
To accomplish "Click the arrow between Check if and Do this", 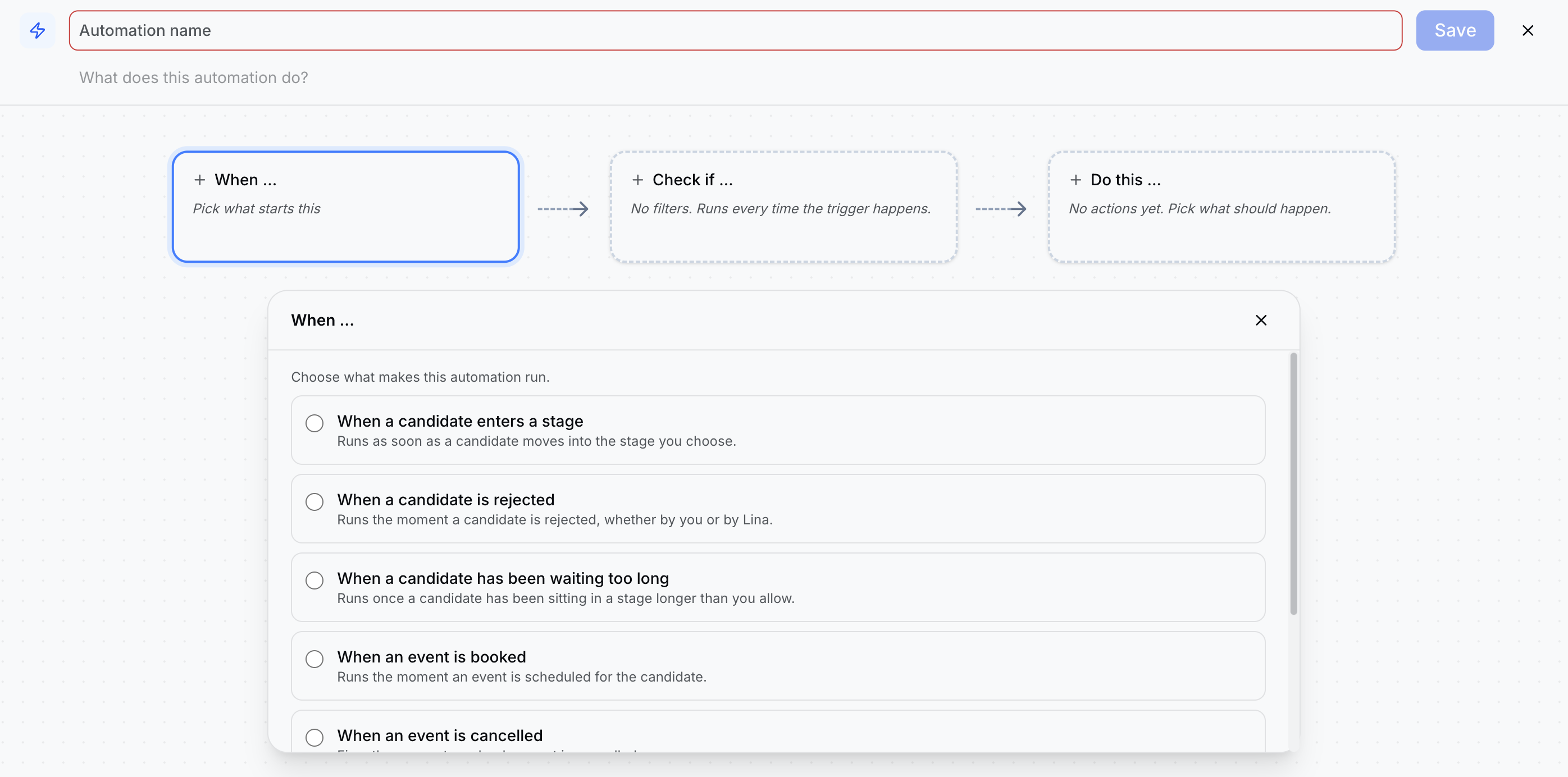I will click(x=1001, y=209).
